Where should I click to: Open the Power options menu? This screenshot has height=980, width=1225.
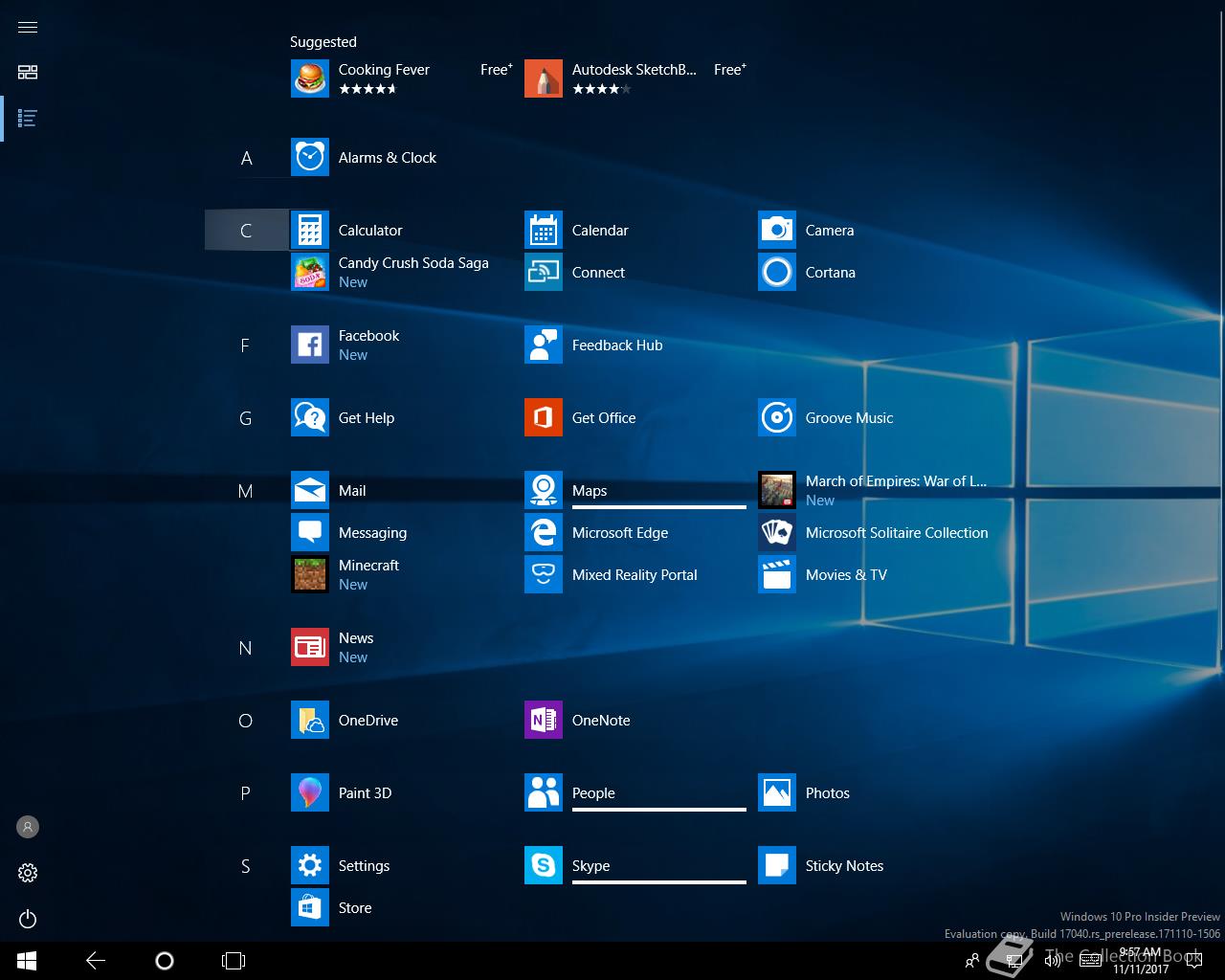[28, 919]
